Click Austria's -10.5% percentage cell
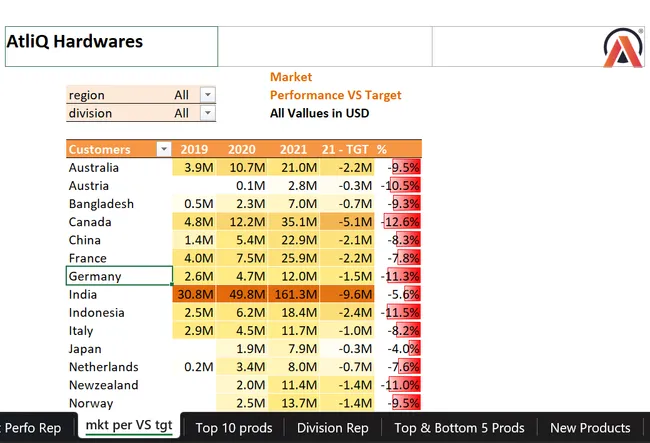 tap(398, 186)
